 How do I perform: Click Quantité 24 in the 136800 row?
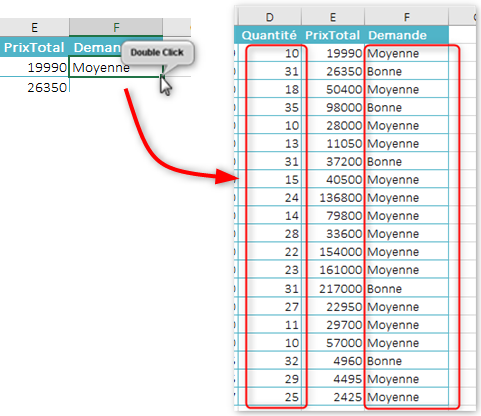(x=270, y=197)
